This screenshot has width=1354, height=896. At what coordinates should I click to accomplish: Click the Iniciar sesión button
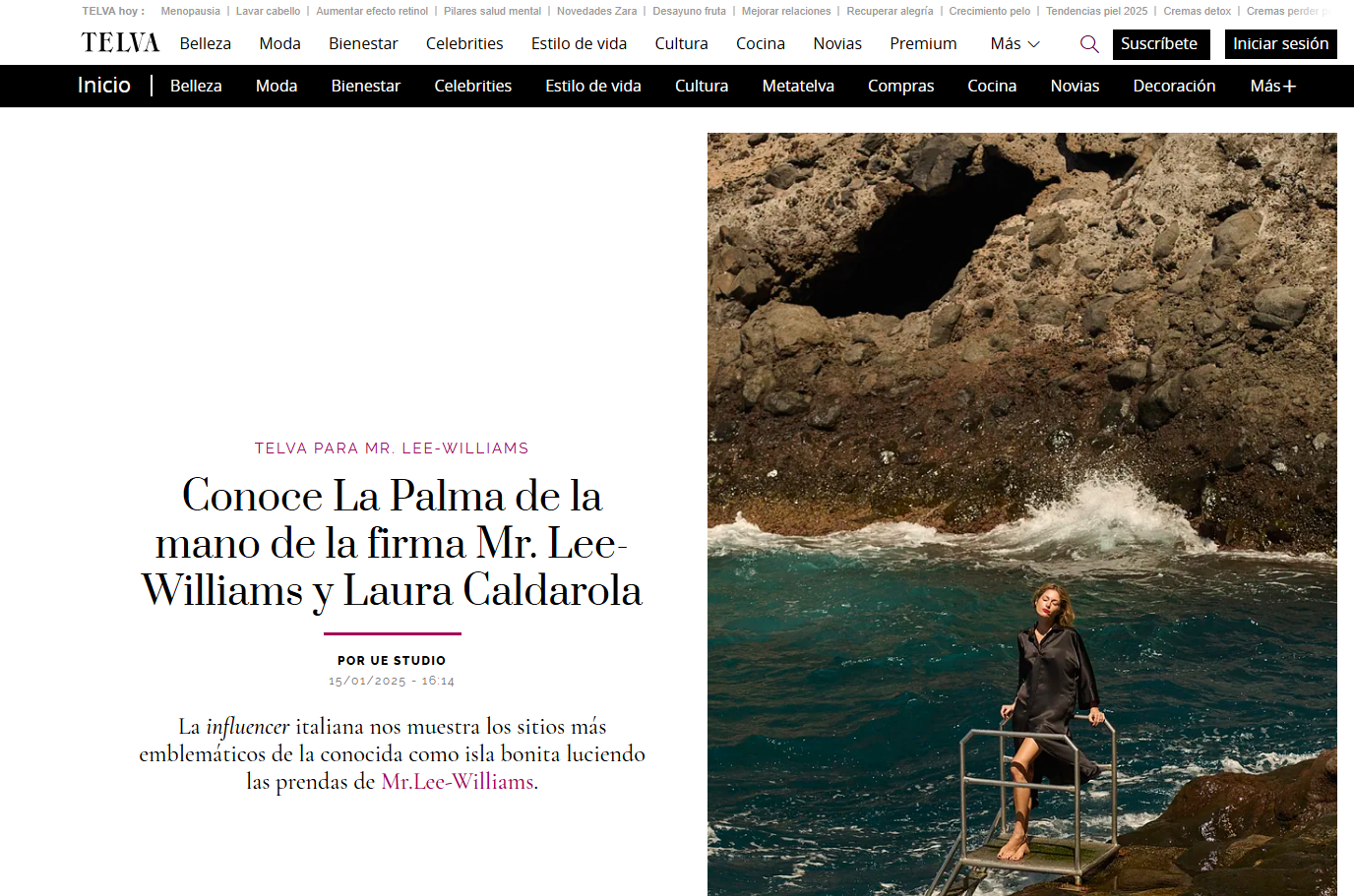(x=1280, y=44)
